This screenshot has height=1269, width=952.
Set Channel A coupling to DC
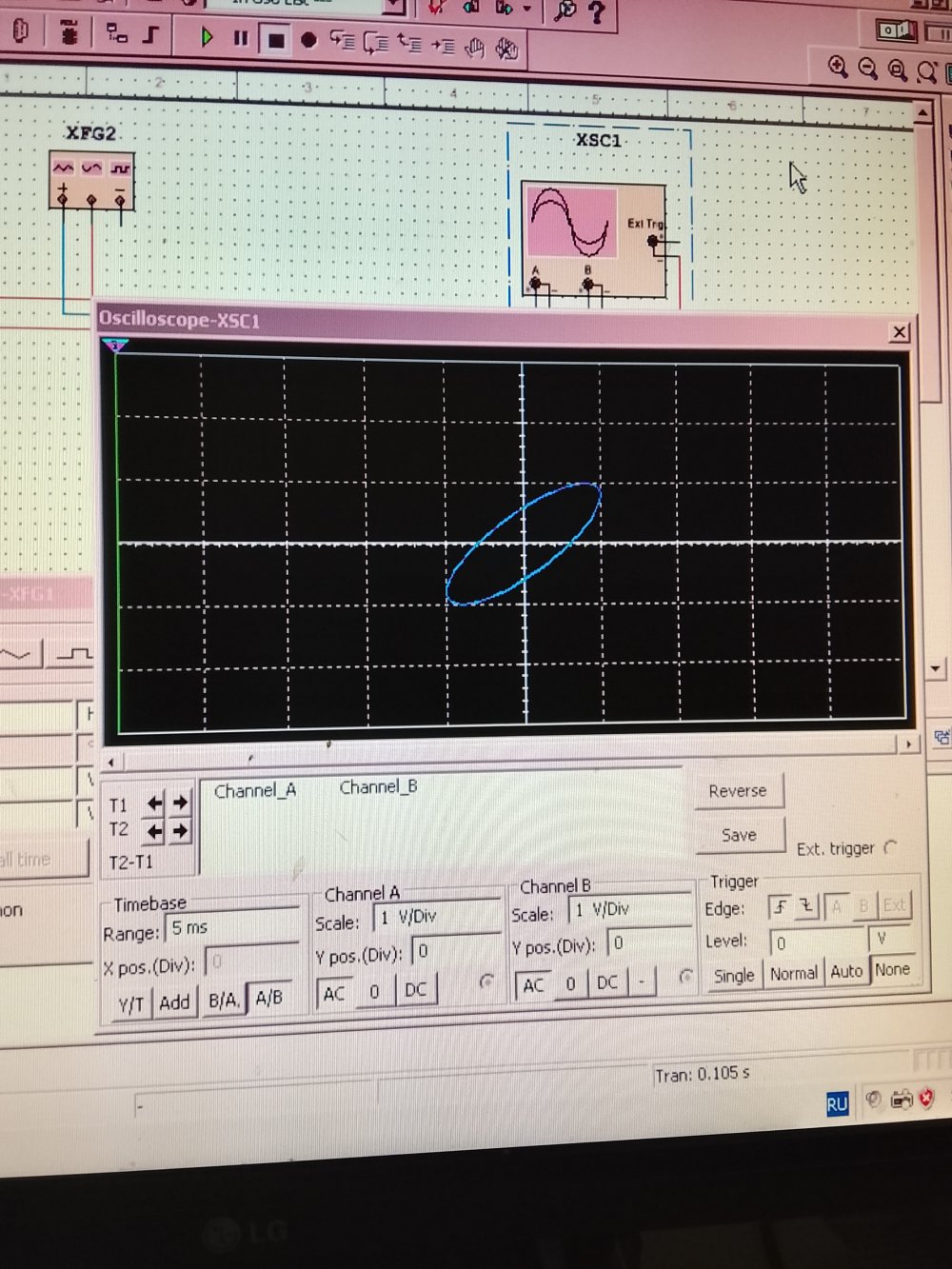415,990
